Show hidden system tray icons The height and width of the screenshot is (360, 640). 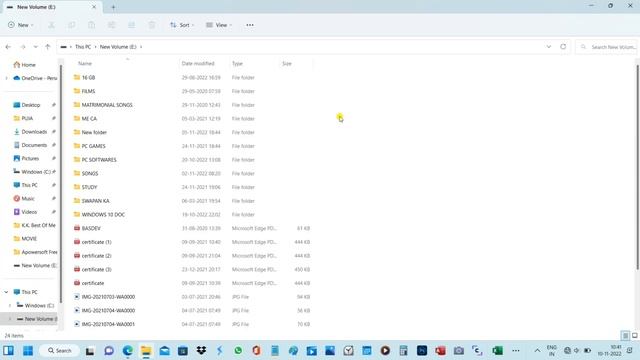537,351
